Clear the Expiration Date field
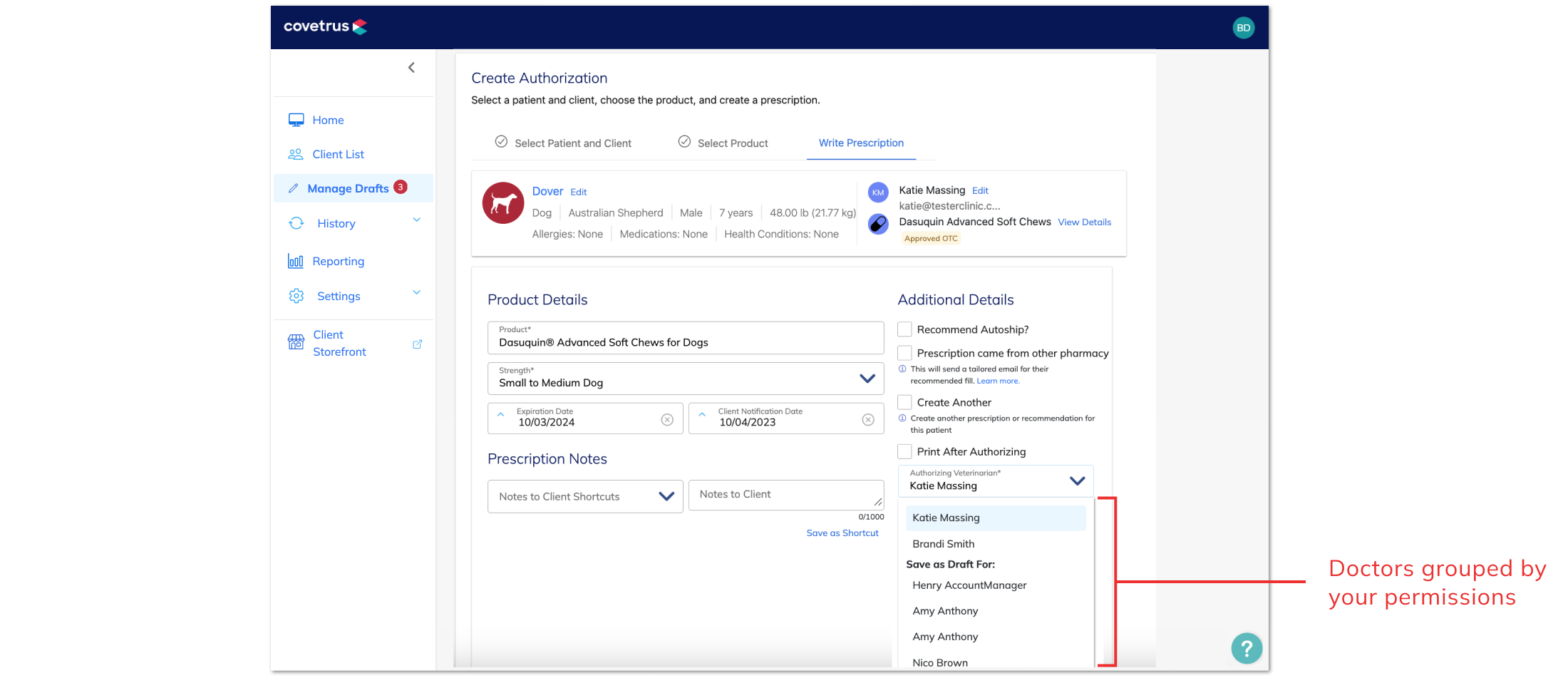 click(x=667, y=420)
